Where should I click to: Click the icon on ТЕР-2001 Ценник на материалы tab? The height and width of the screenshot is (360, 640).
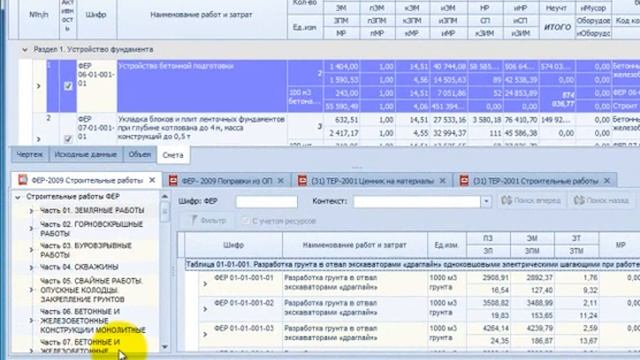point(302,180)
